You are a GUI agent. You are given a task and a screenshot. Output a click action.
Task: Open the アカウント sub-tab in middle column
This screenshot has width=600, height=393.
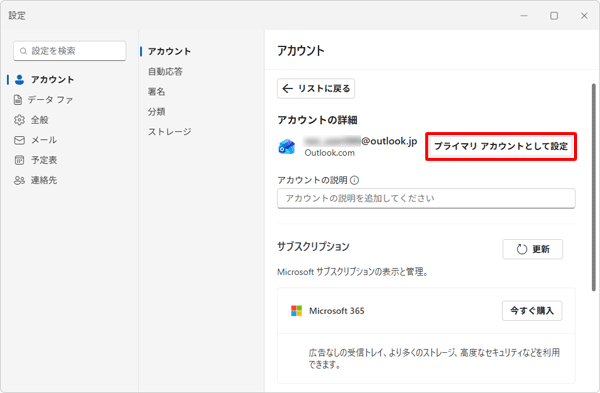click(x=169, y=51)
